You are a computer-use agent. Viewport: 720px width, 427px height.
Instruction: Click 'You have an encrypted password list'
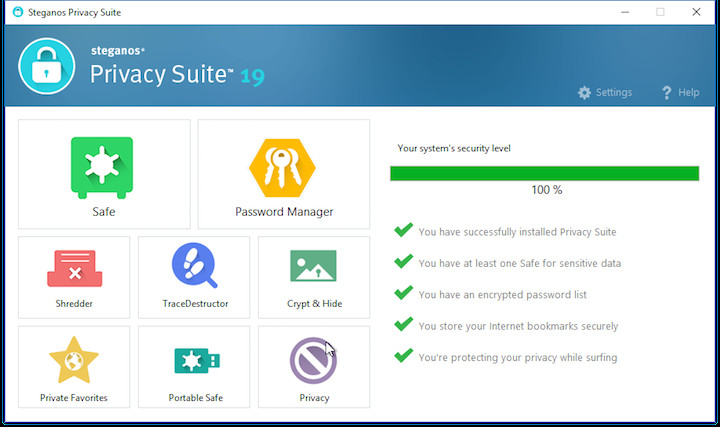[503, 295]
